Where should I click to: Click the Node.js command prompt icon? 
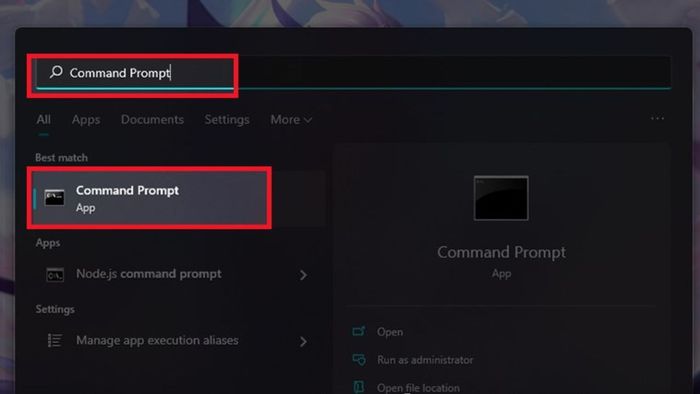click(x=55, y=275)
